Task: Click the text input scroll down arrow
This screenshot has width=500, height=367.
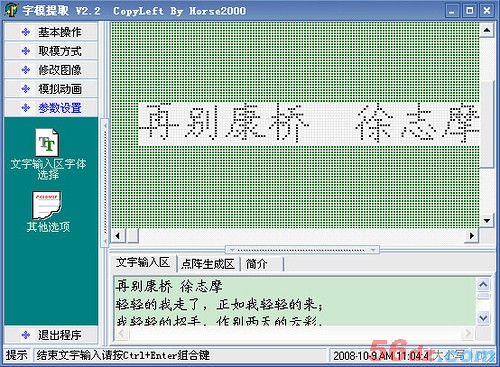Action: coord(483,318)
